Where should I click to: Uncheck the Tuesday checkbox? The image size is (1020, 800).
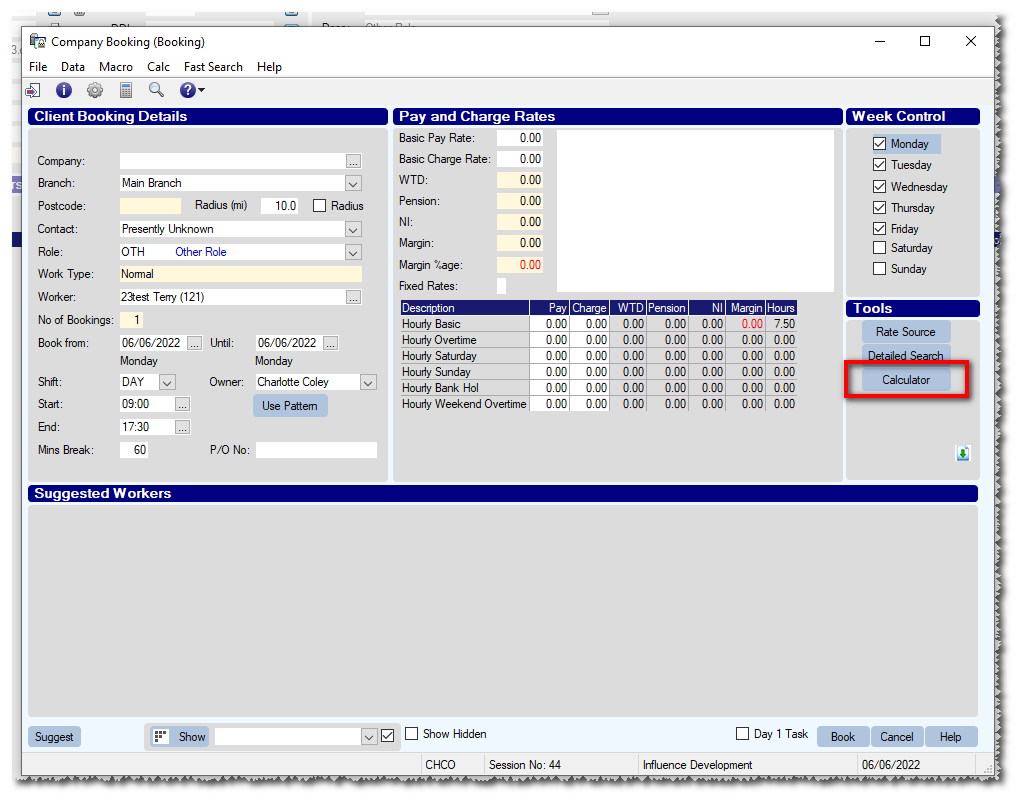[x=879, y=165]
